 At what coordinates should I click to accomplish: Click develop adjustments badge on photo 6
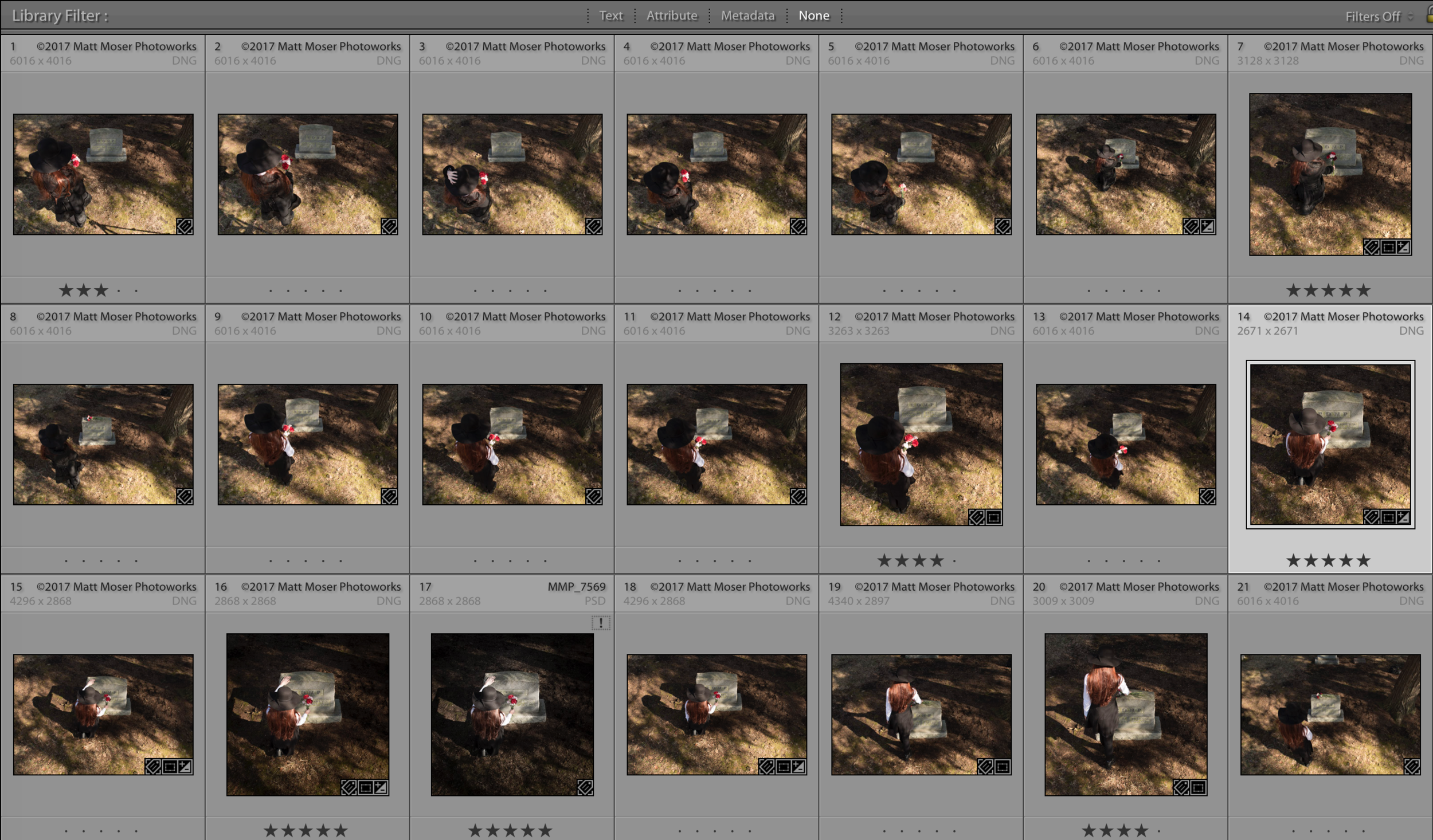tap(1207, 226)
